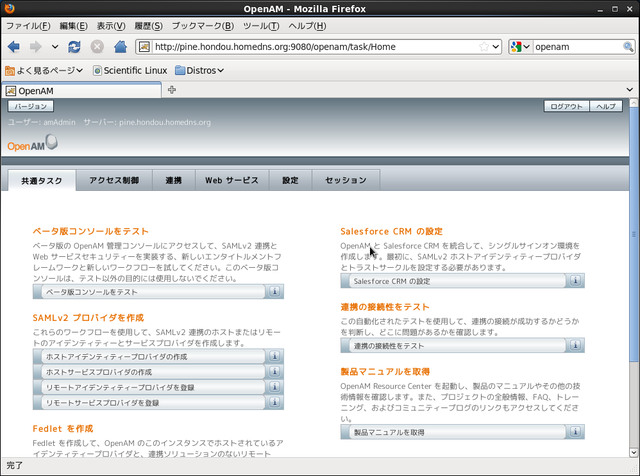Open a new tab with the plus icon
This screenshot has width=640, height=476.
172,90
